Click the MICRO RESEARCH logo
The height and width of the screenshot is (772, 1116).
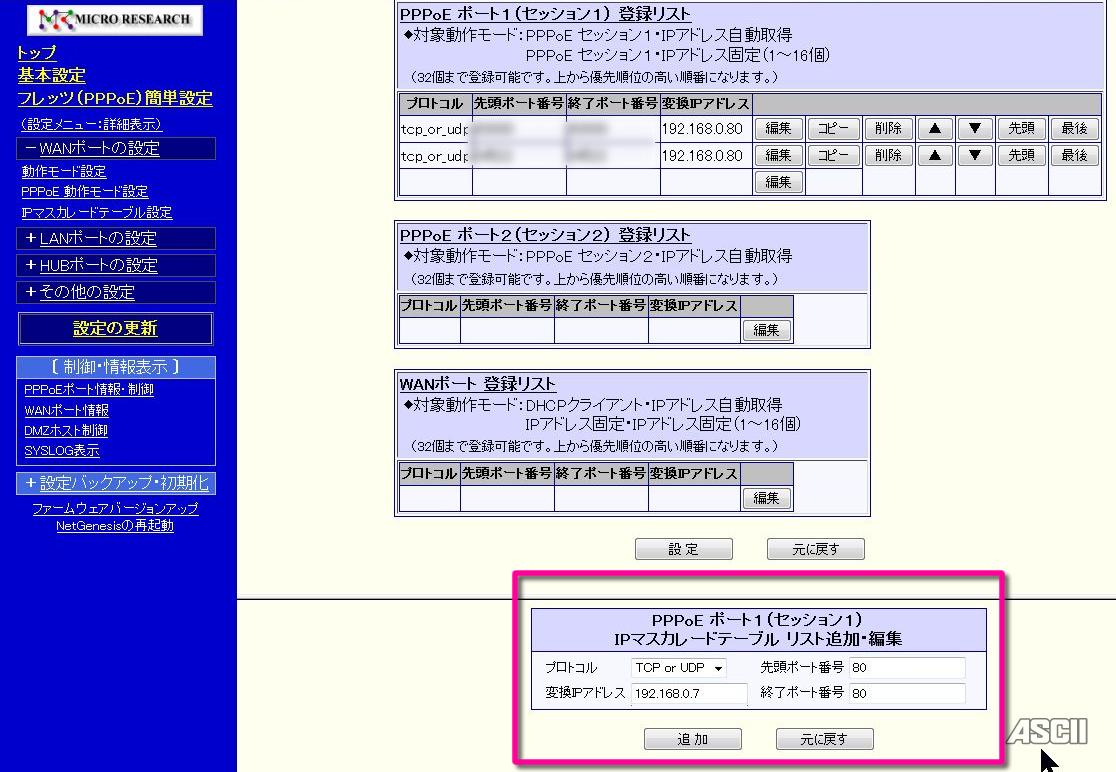coord(115,19)
